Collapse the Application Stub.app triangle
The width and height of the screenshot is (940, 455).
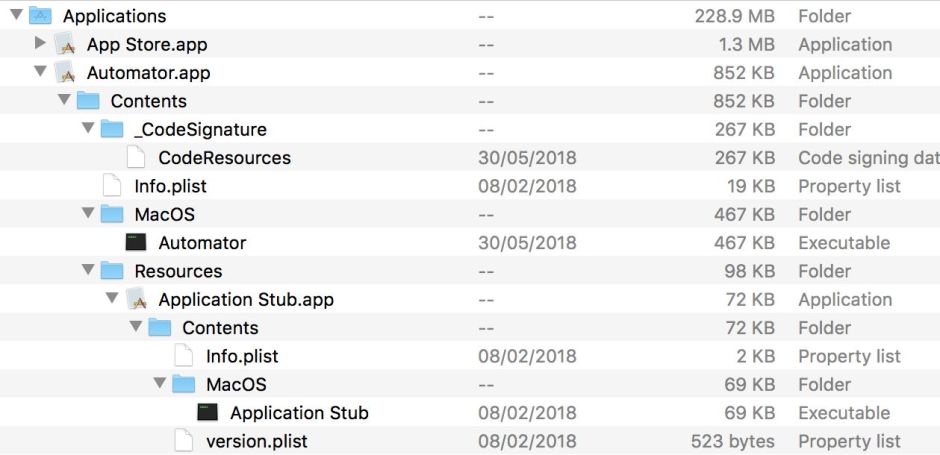pos(112,299)
